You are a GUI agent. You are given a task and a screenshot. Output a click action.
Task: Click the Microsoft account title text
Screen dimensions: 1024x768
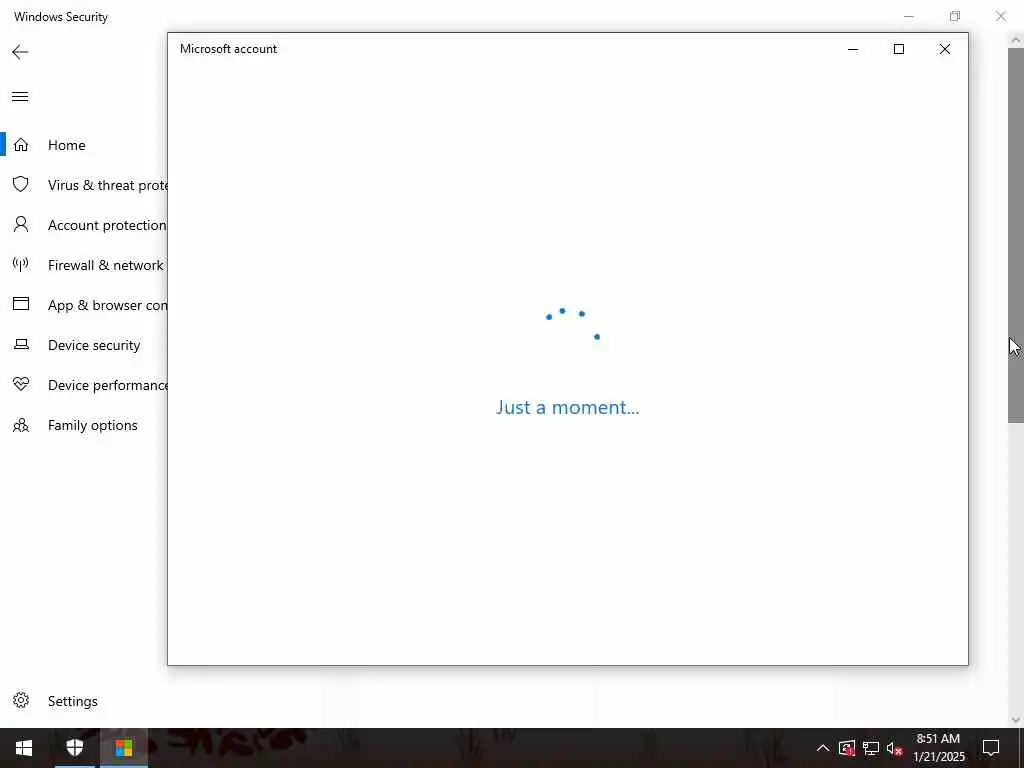[x=229, y=49]
